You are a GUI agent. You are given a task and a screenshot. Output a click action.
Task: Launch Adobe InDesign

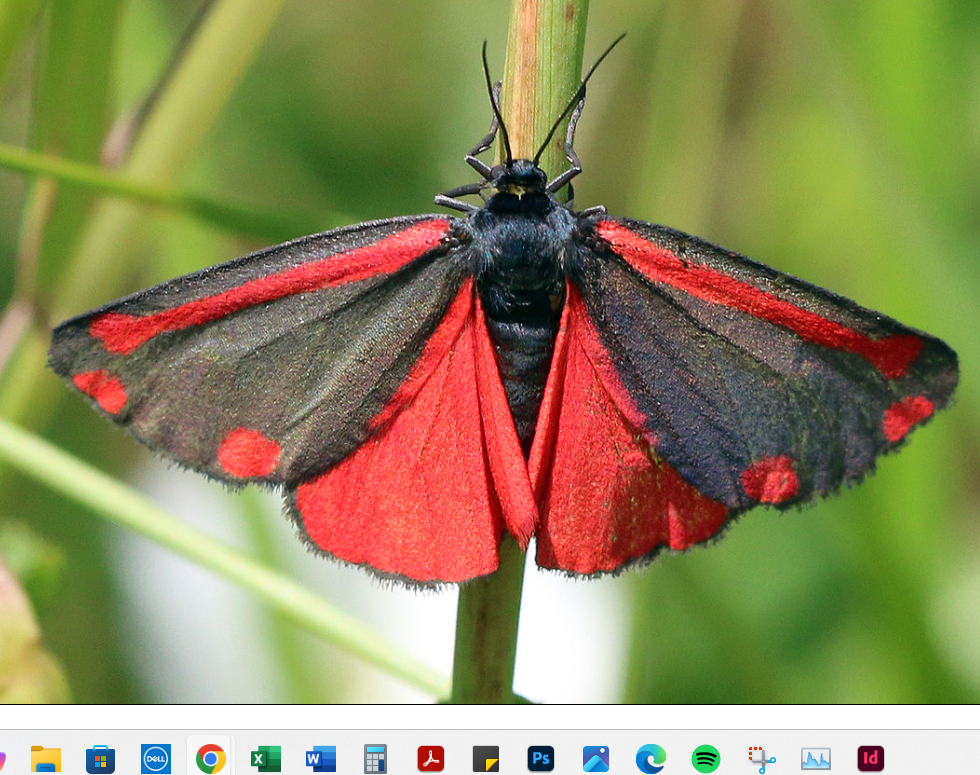pyautogui.click(x=871, y=759)
